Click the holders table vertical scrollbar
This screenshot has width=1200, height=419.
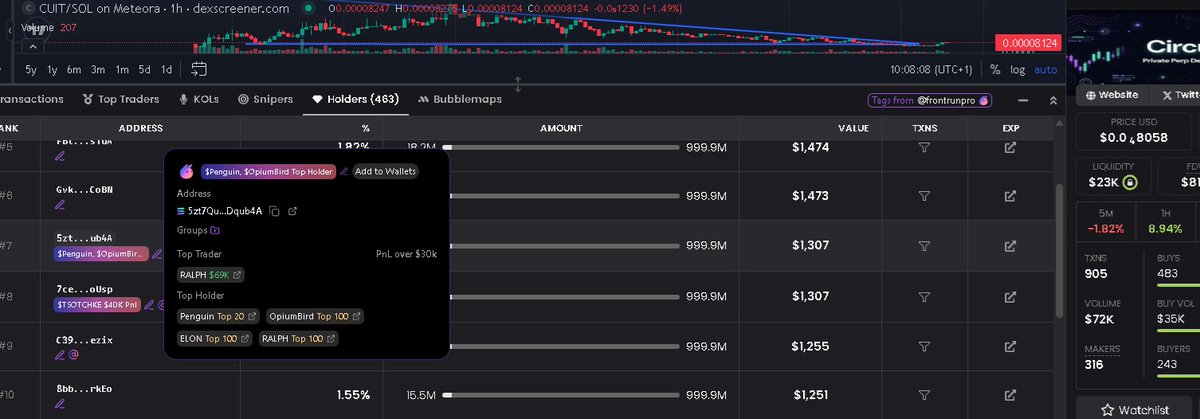click(1059, 252)
